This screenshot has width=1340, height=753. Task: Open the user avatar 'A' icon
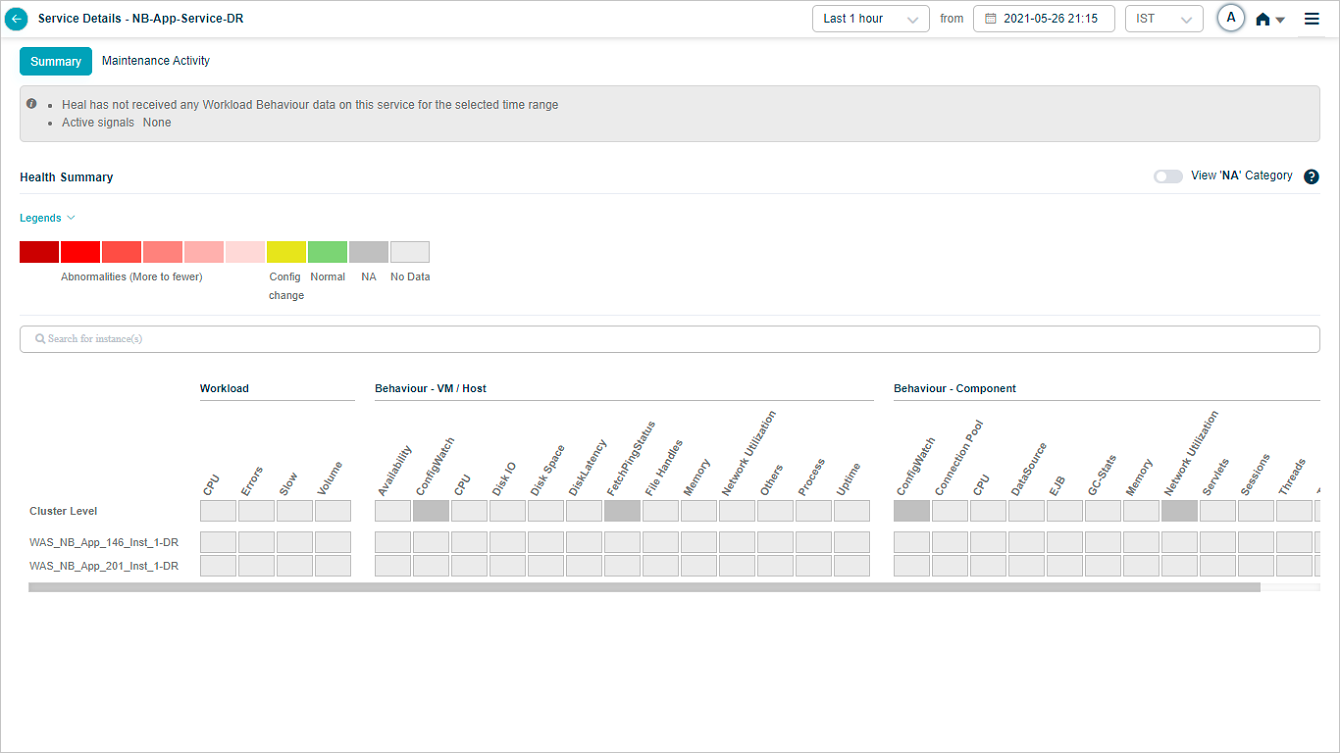(1230, 18)
